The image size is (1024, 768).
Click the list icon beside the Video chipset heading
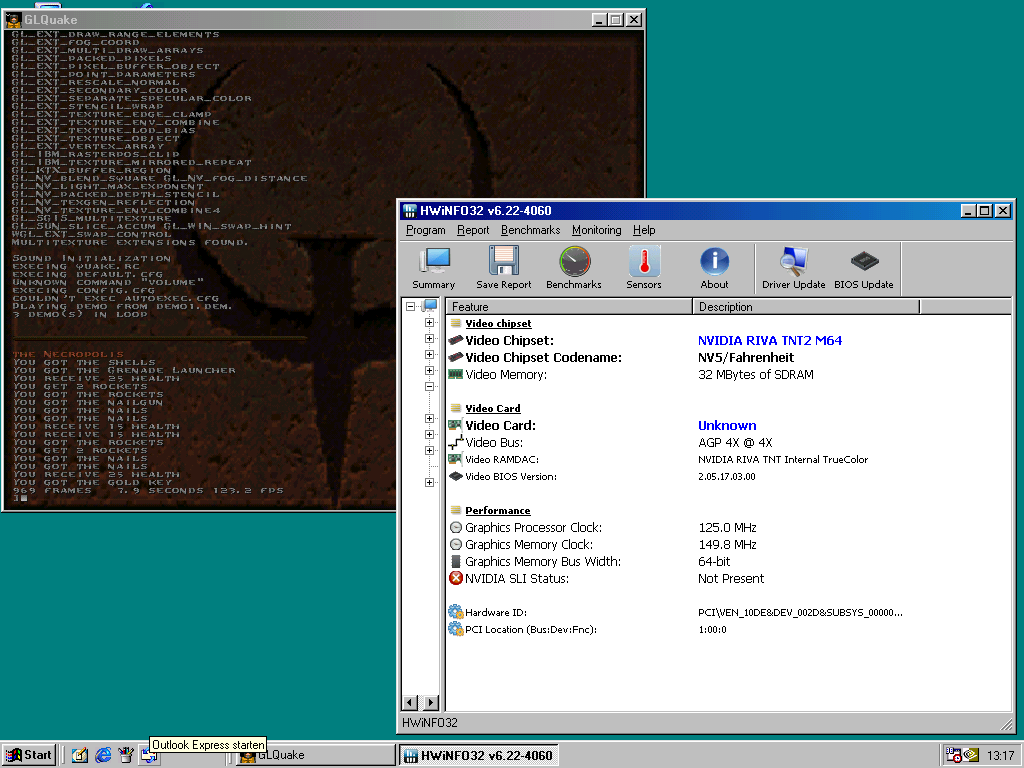click(x=456, y=323)
